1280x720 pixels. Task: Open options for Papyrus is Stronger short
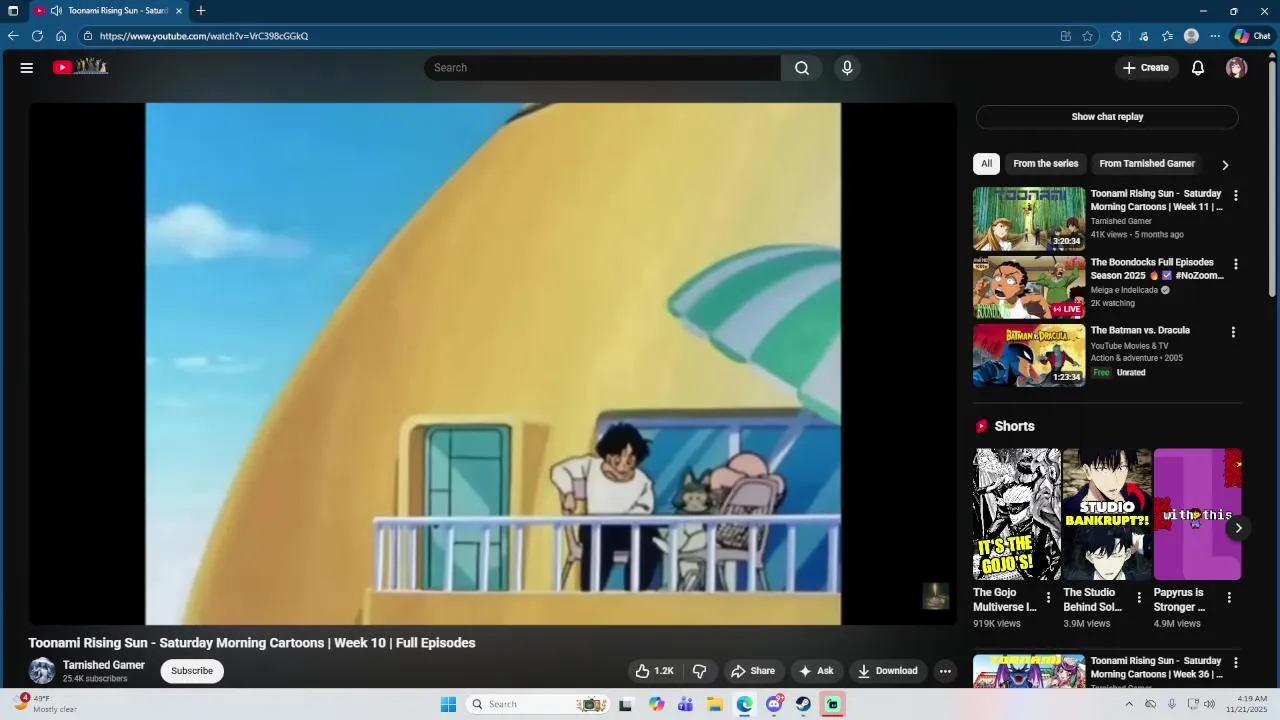tap(1229, 598)
